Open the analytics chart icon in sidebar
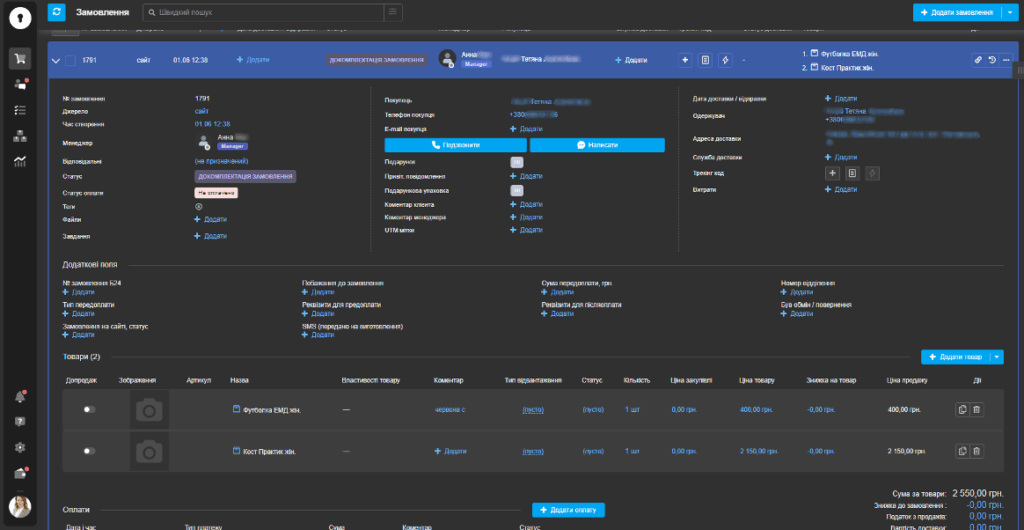The image size is (1024, 530). [x=19, y=161]
